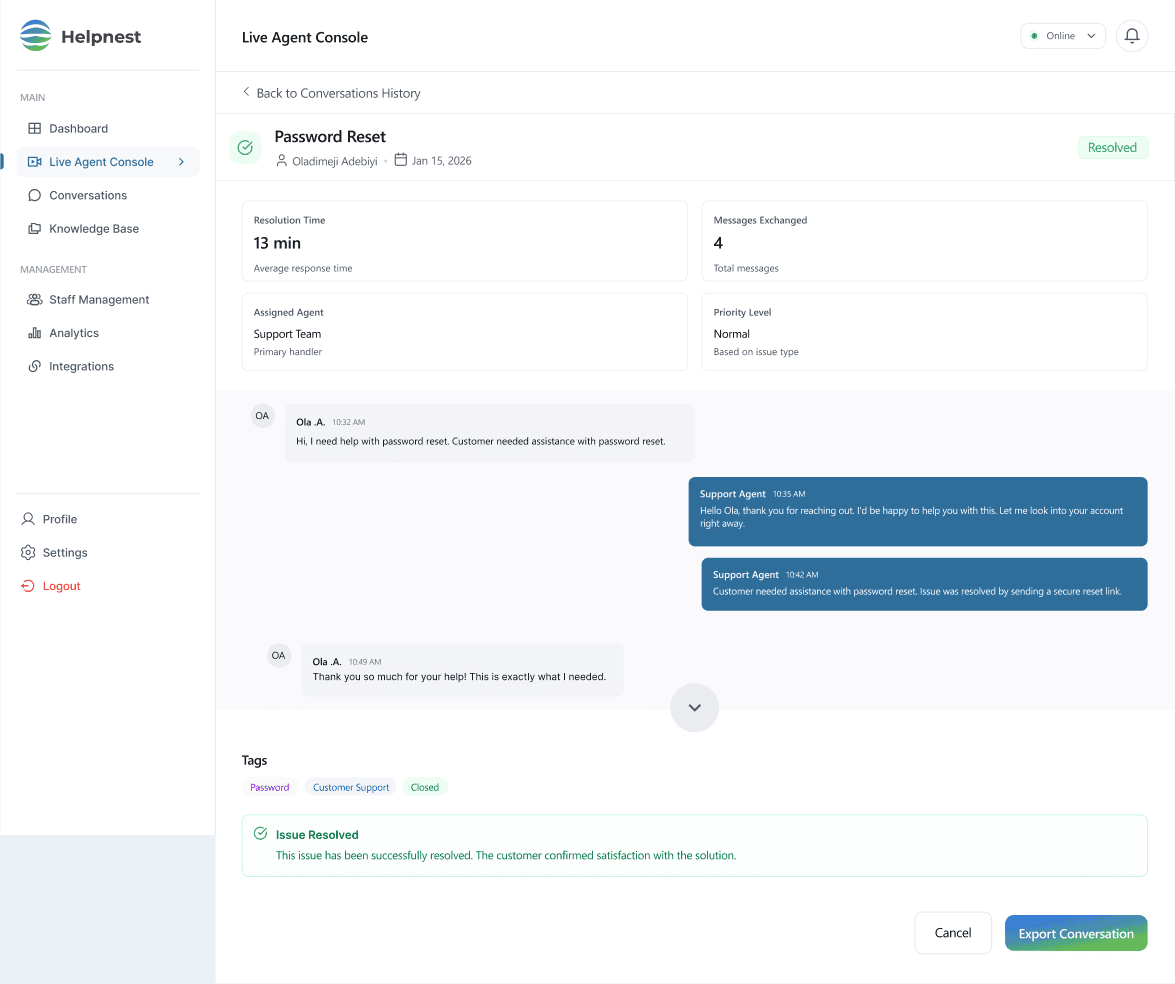The image size is (1175, 984).
Task: Open Analytics menu item
Action: coord(108,333)
